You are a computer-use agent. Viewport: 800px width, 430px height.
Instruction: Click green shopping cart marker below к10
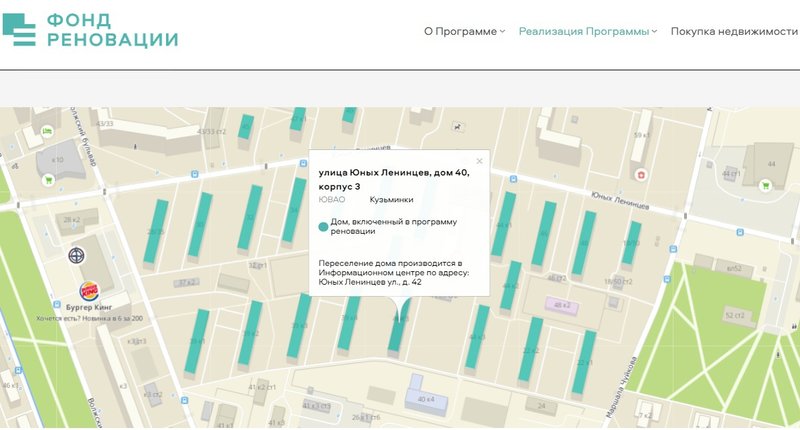point(48,181)
